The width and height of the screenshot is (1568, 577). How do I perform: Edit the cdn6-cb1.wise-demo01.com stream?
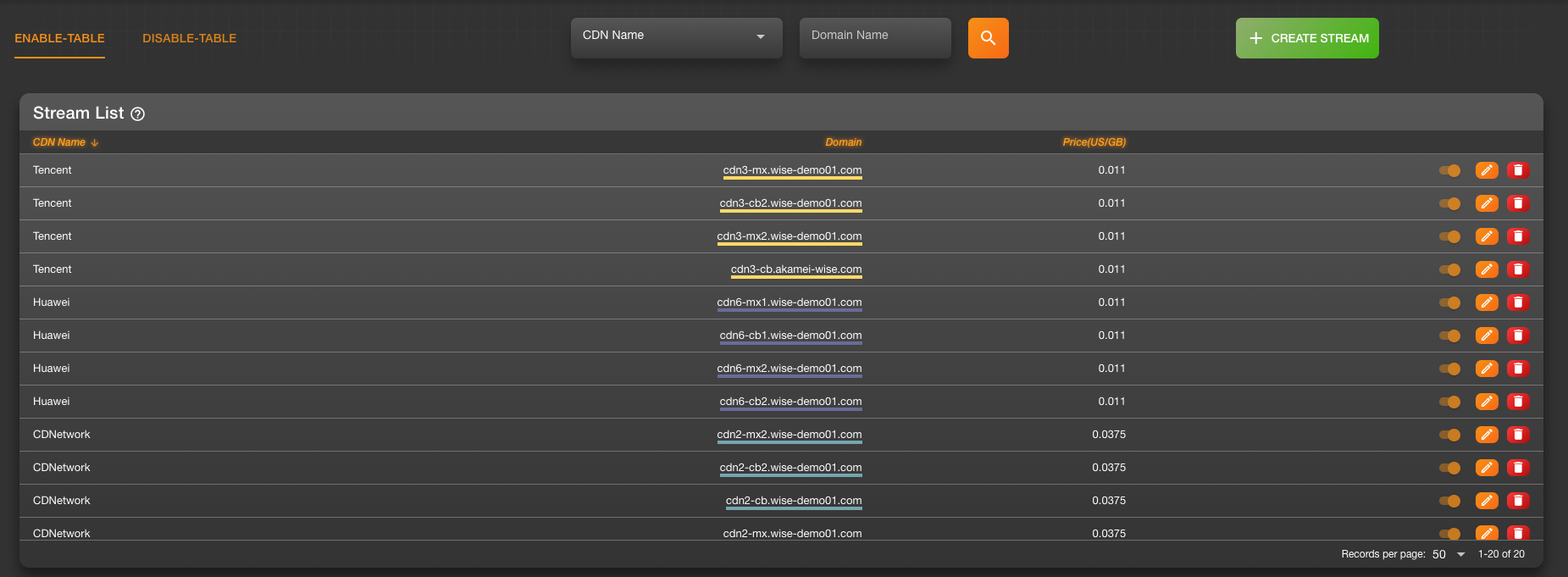1487,336
